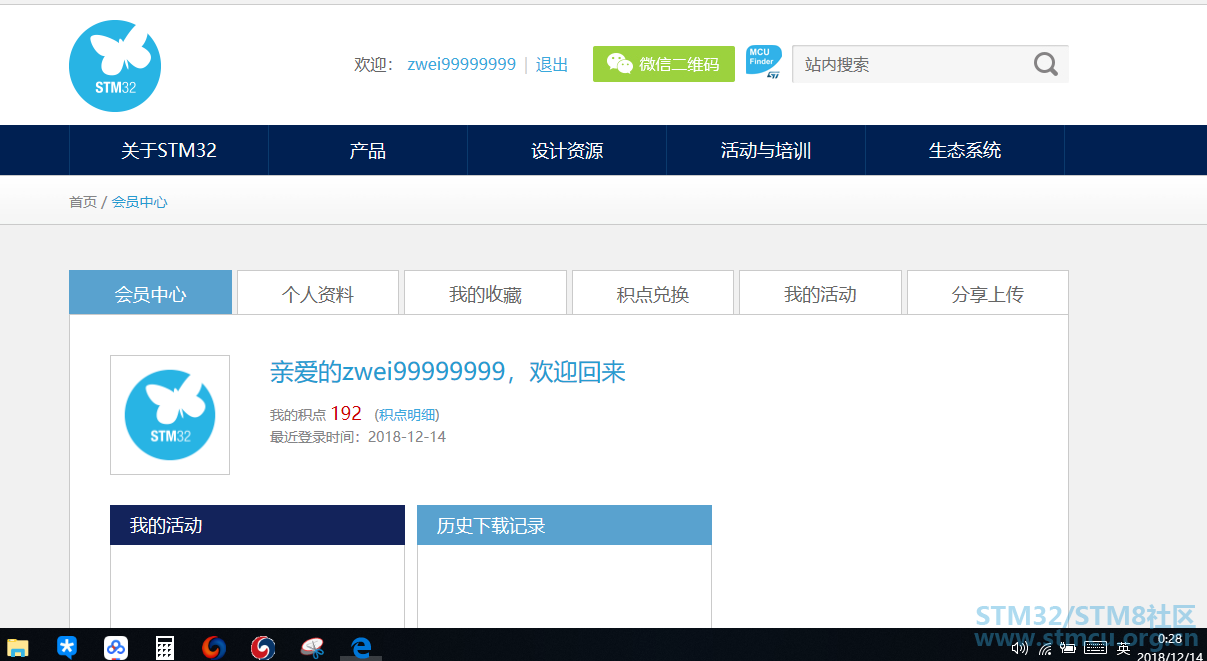1207x661 pixels.
Task: Open the MCU Finder icon
Action: pos(764,63)
